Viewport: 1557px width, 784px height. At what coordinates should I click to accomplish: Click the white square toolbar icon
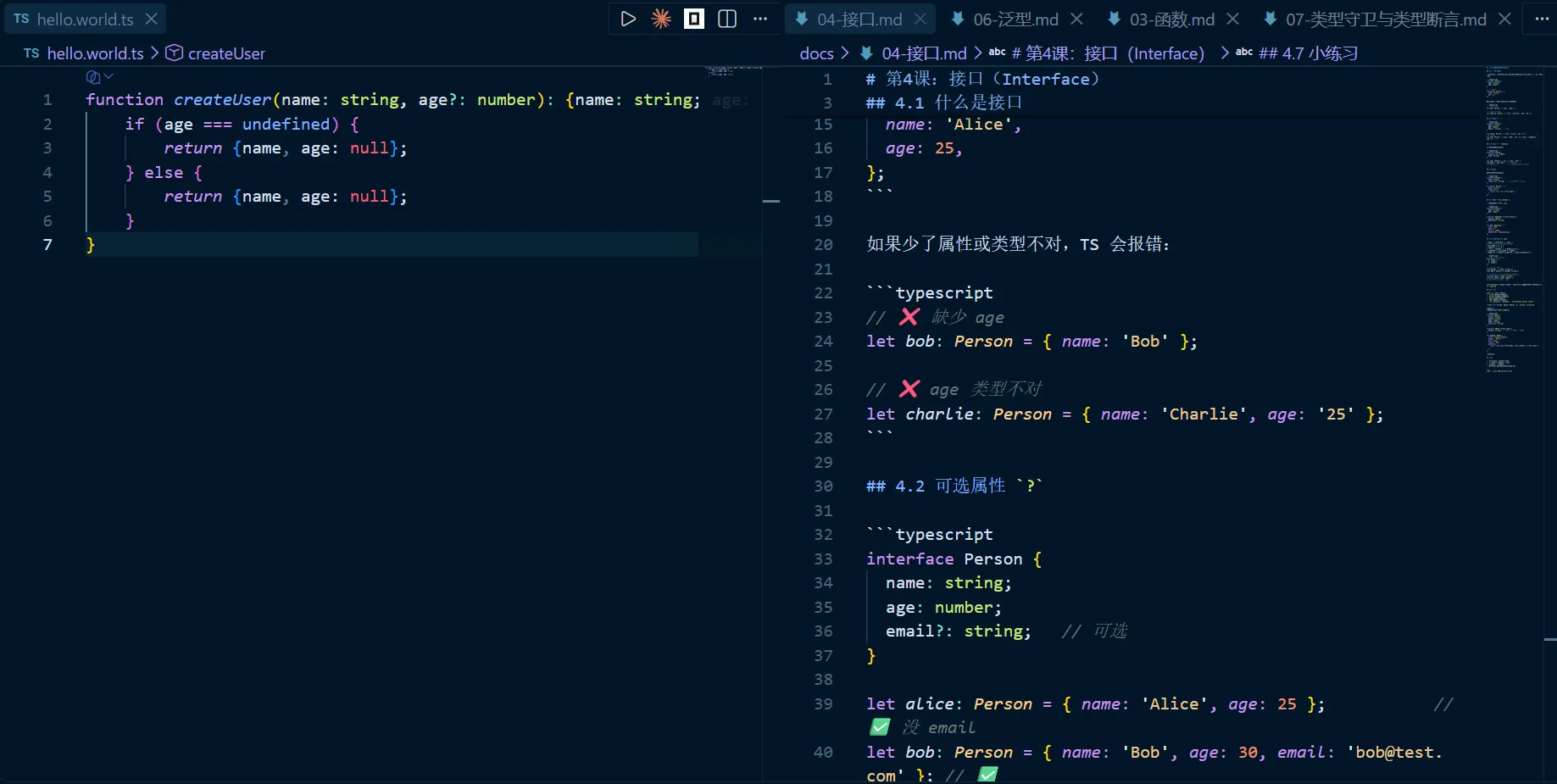click(694, 19)
